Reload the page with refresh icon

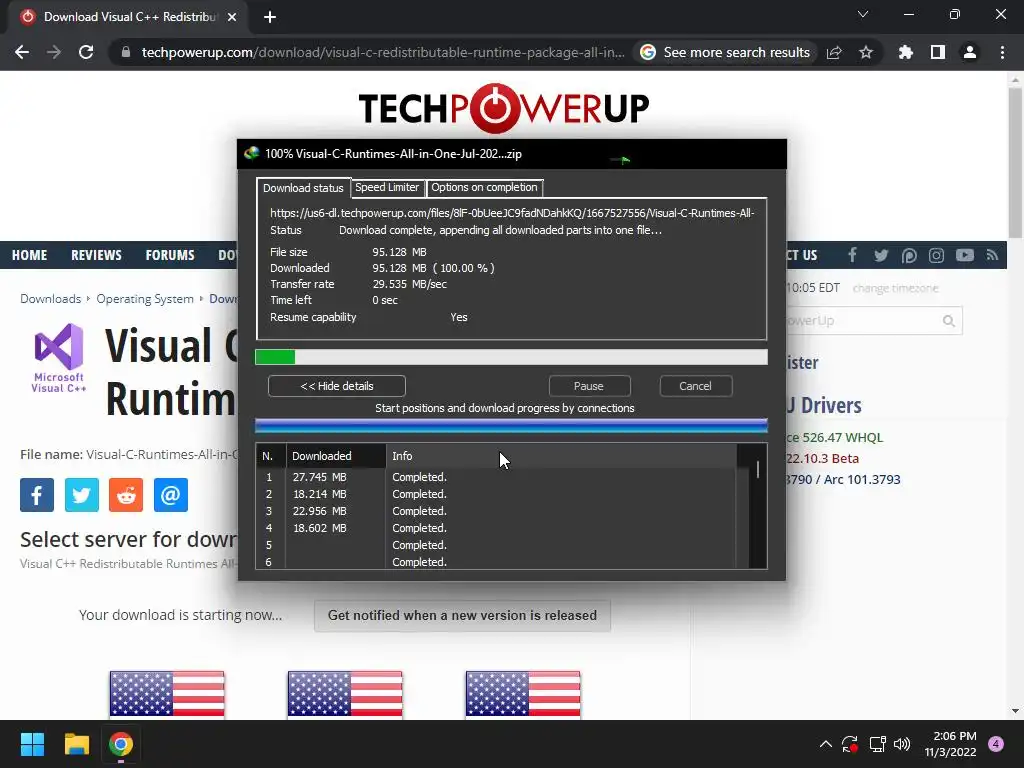click(x=86, y=52)
